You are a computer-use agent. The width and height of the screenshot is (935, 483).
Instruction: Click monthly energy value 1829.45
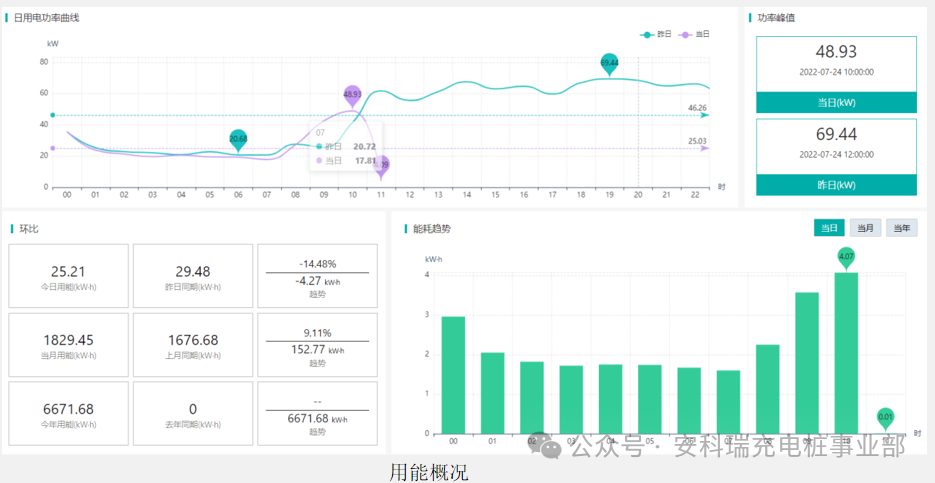68,340
